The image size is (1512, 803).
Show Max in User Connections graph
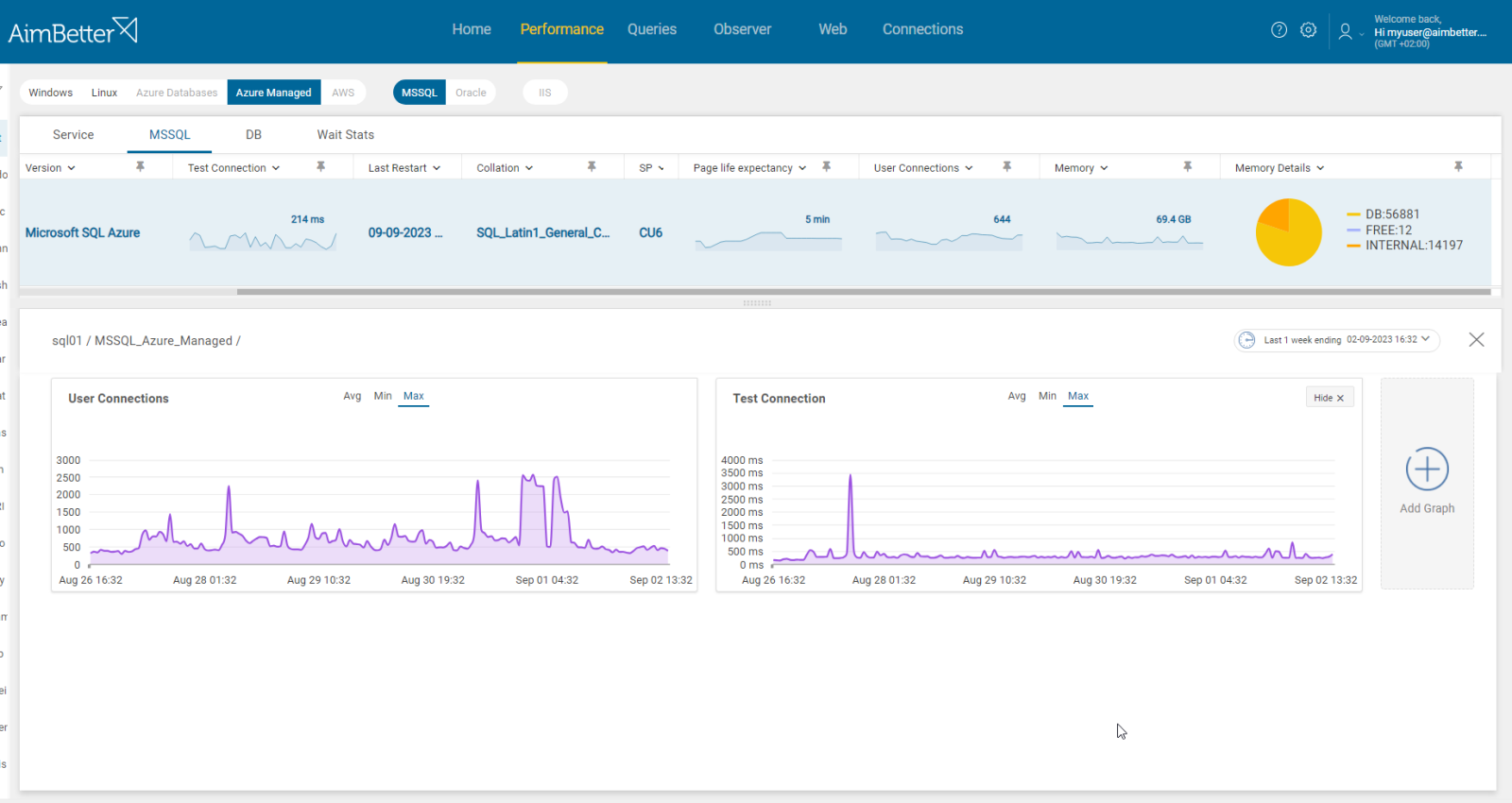tap(414, 396)
